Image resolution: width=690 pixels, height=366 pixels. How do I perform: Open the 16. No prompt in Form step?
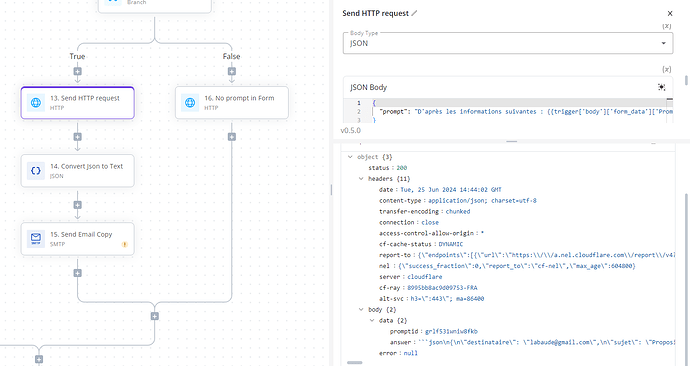(232, 103)
